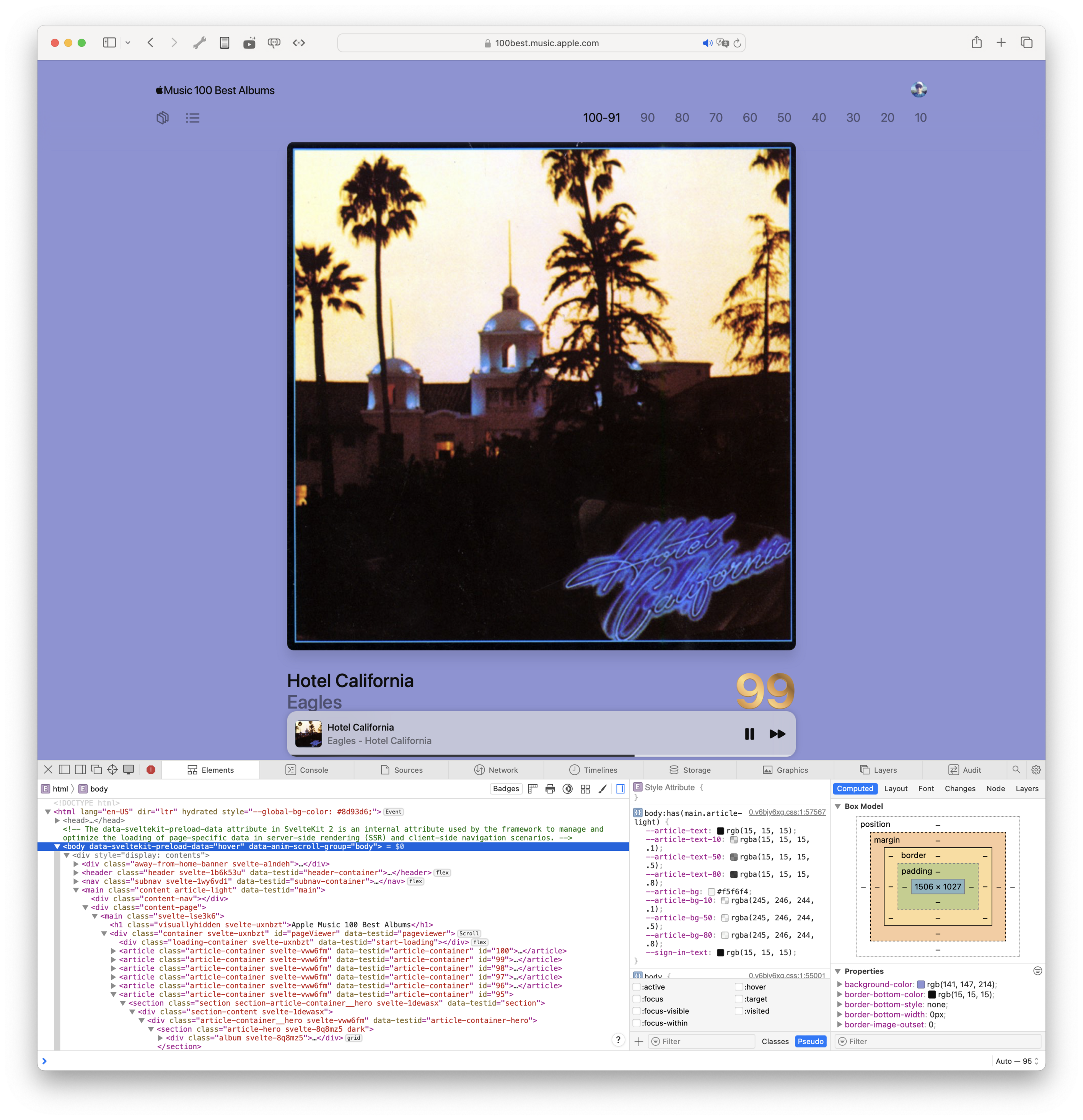Open the device settings monitor icon
The width and height of the screenshot is (1083, 1120).
[129, 770]
